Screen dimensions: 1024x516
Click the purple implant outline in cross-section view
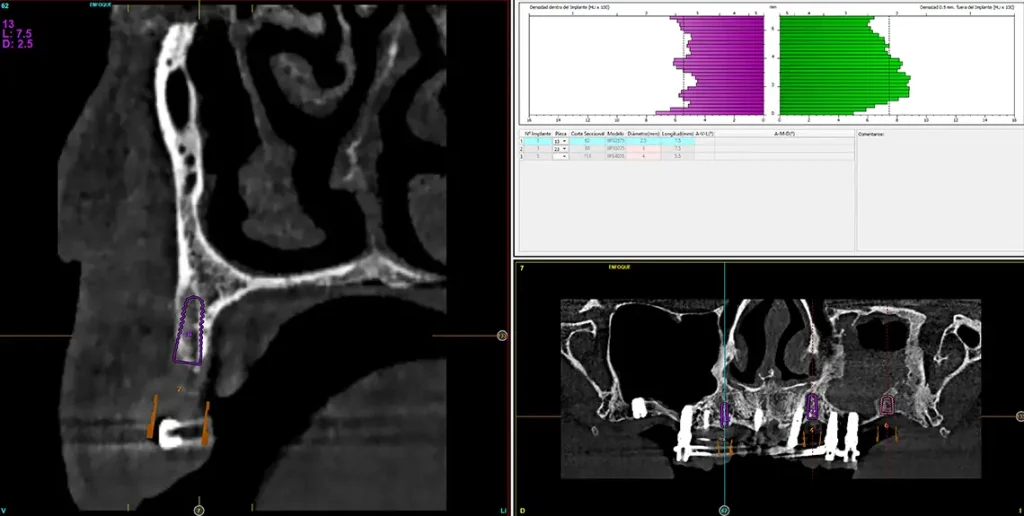click(191, 328)
